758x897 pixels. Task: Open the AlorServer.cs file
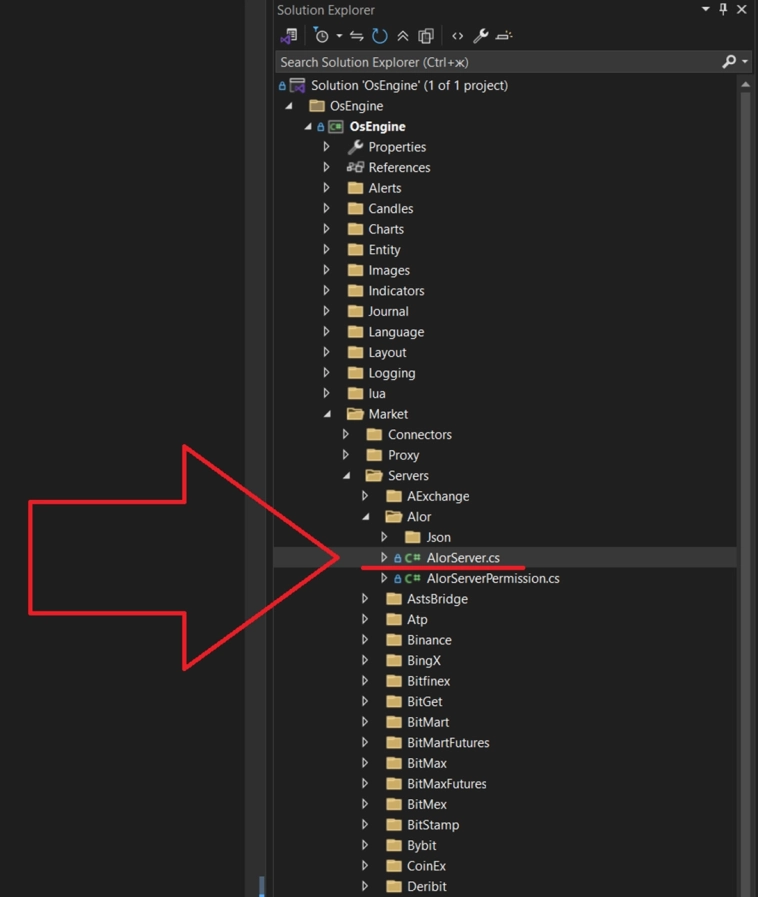point(463,558)
